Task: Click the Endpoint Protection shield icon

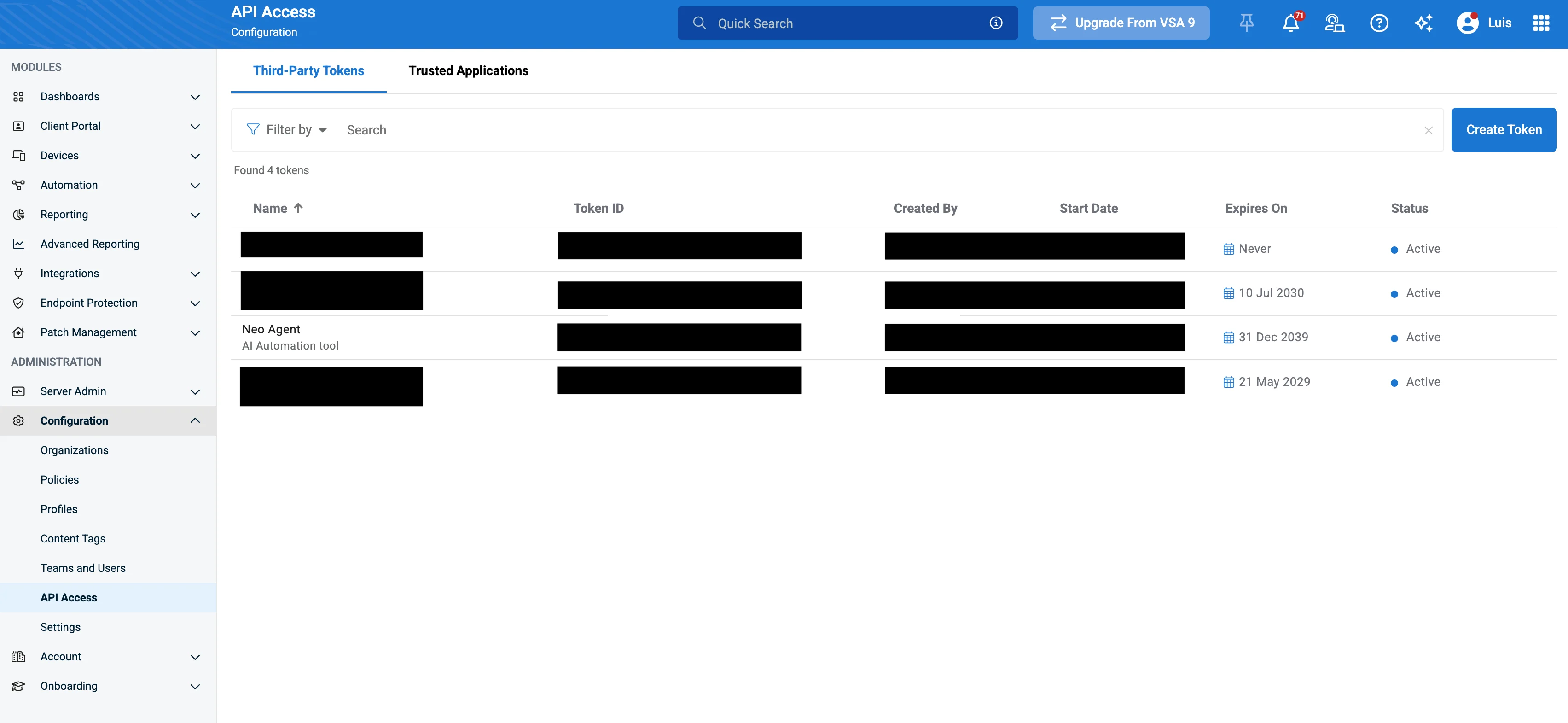Action: [18, 303]
